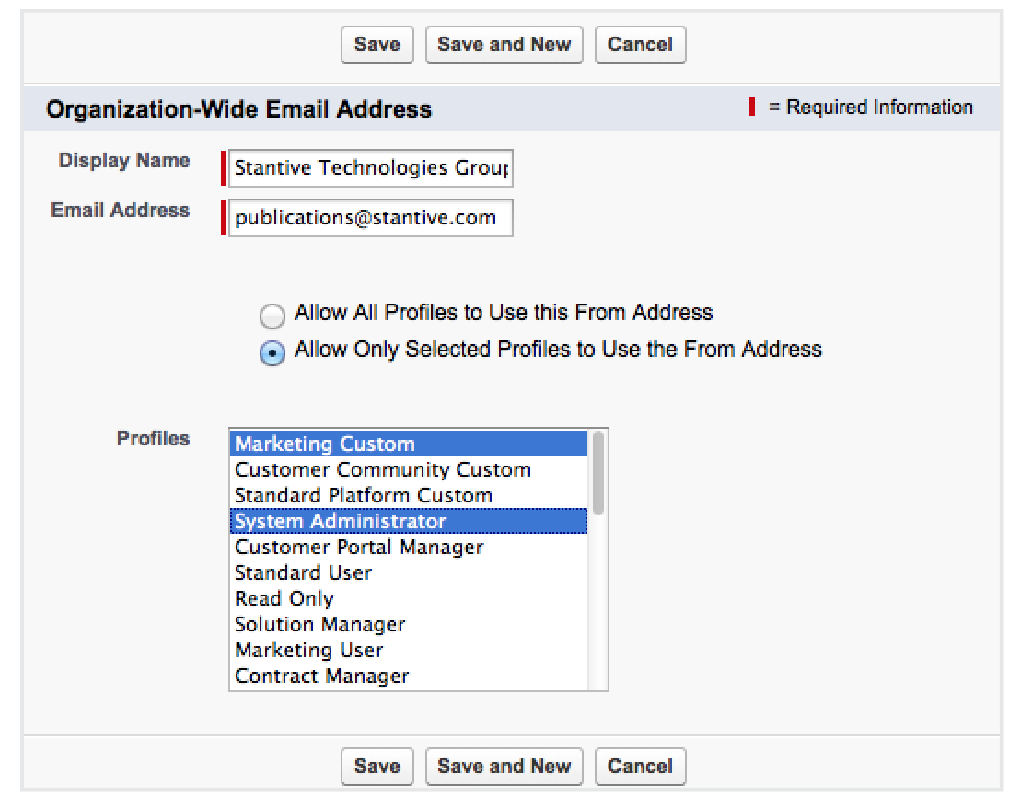This screenshot has width=1020, height=806.
Task: Choose Allow Only Selected Profiles radio
Action: point(271,354)
